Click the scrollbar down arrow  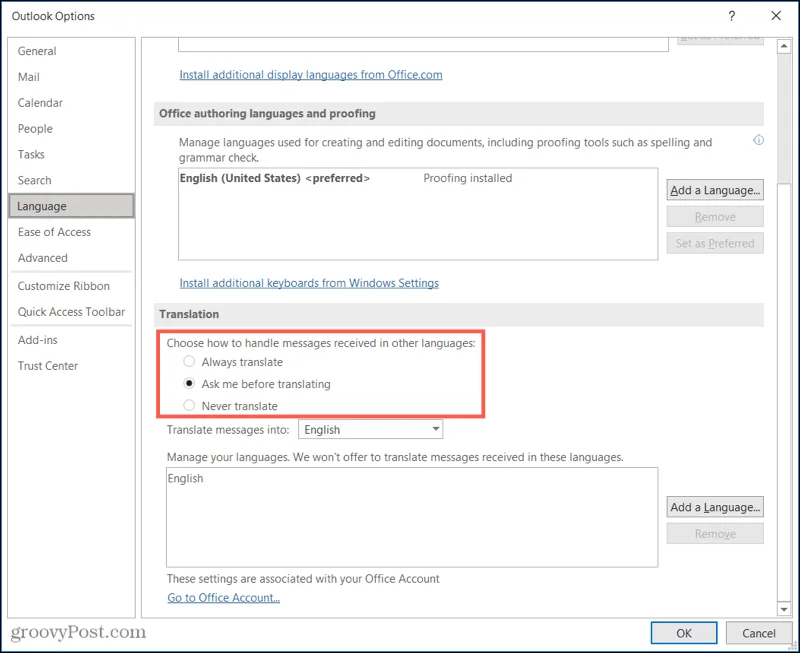[x=784, y=609]
